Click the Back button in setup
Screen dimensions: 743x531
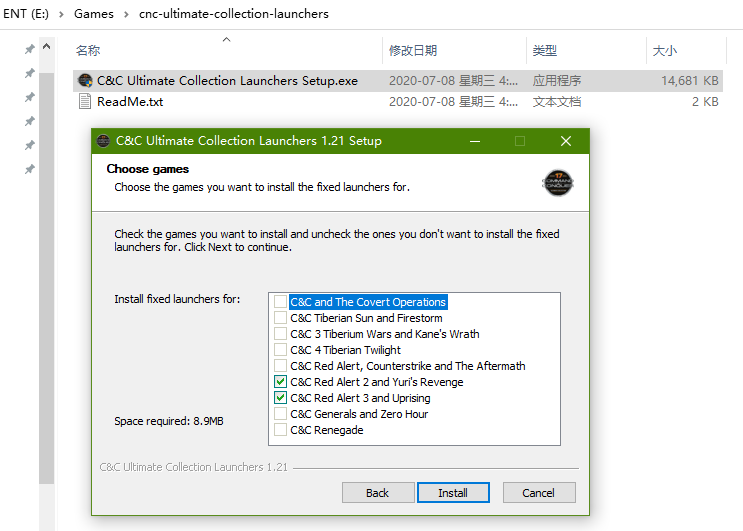click(378, 493)
